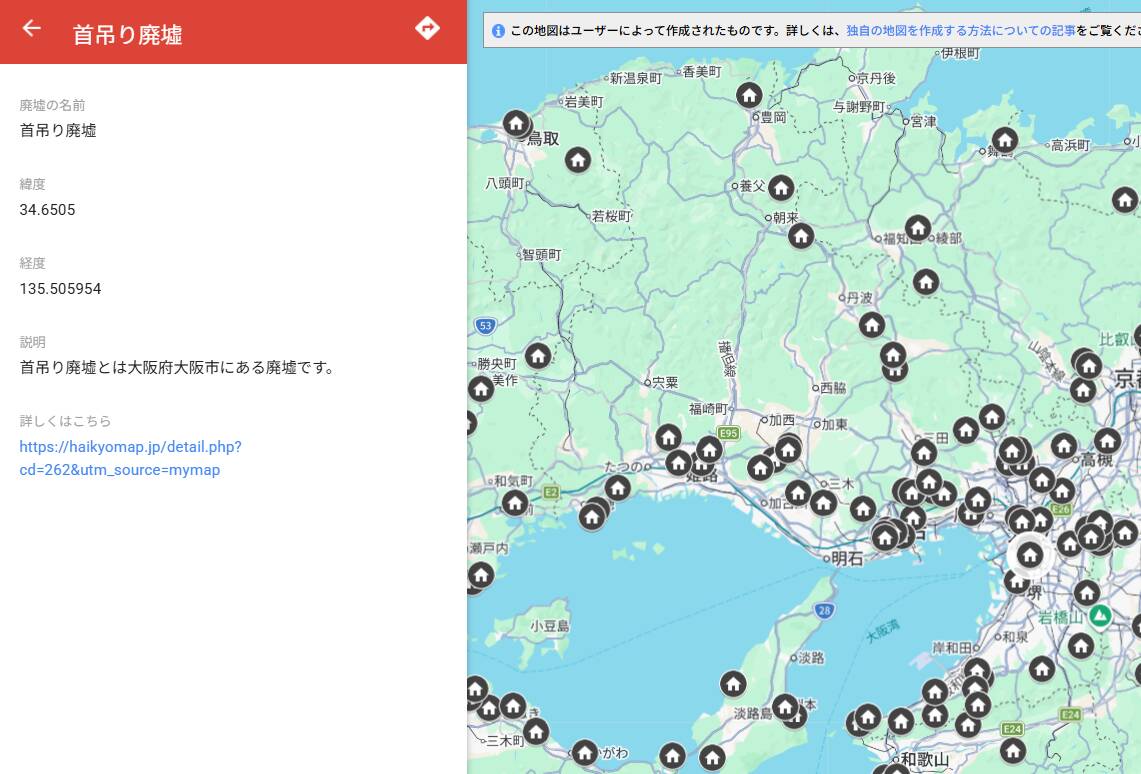Click the blue info icon in the map banner

point(498,31)
